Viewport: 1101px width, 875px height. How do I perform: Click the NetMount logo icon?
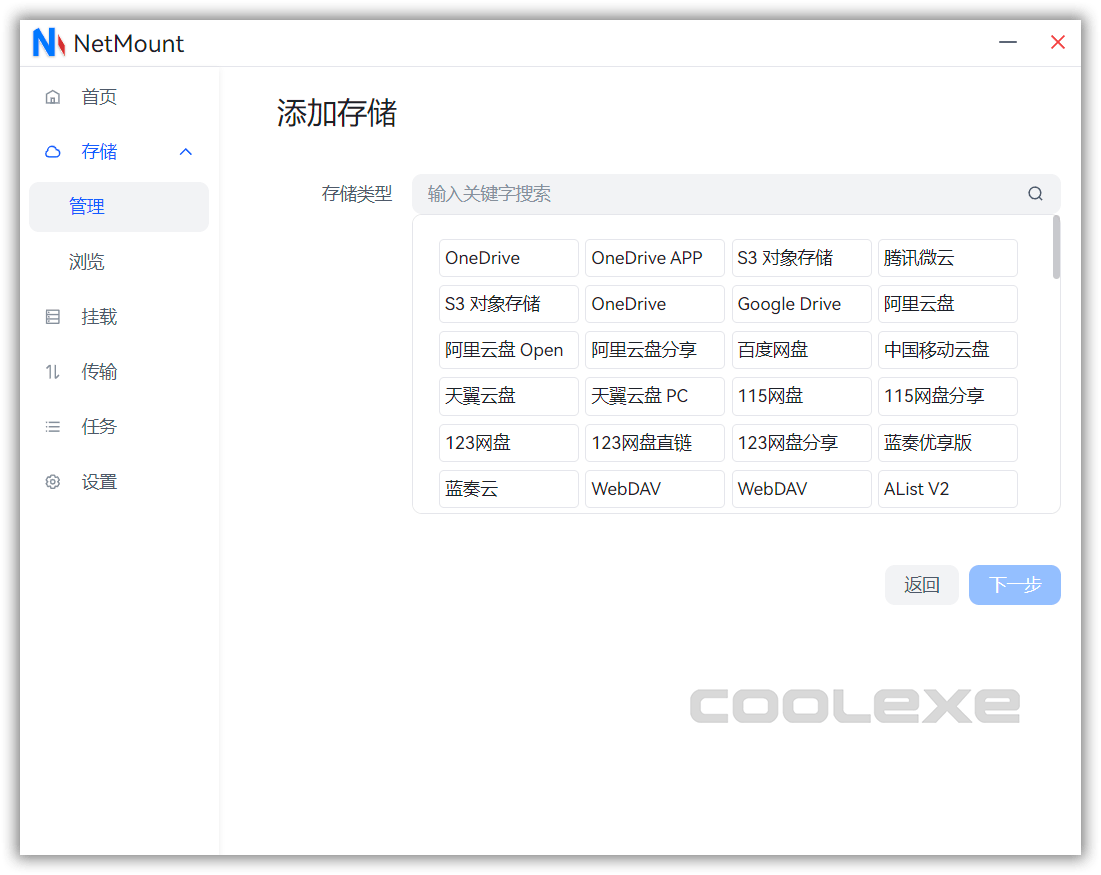tap(47, 43)
